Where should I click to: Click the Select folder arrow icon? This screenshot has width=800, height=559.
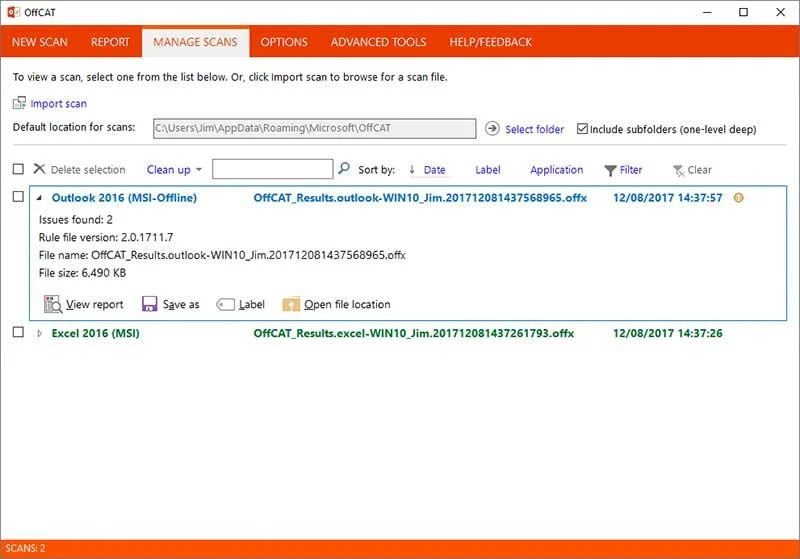click(492, 129)
